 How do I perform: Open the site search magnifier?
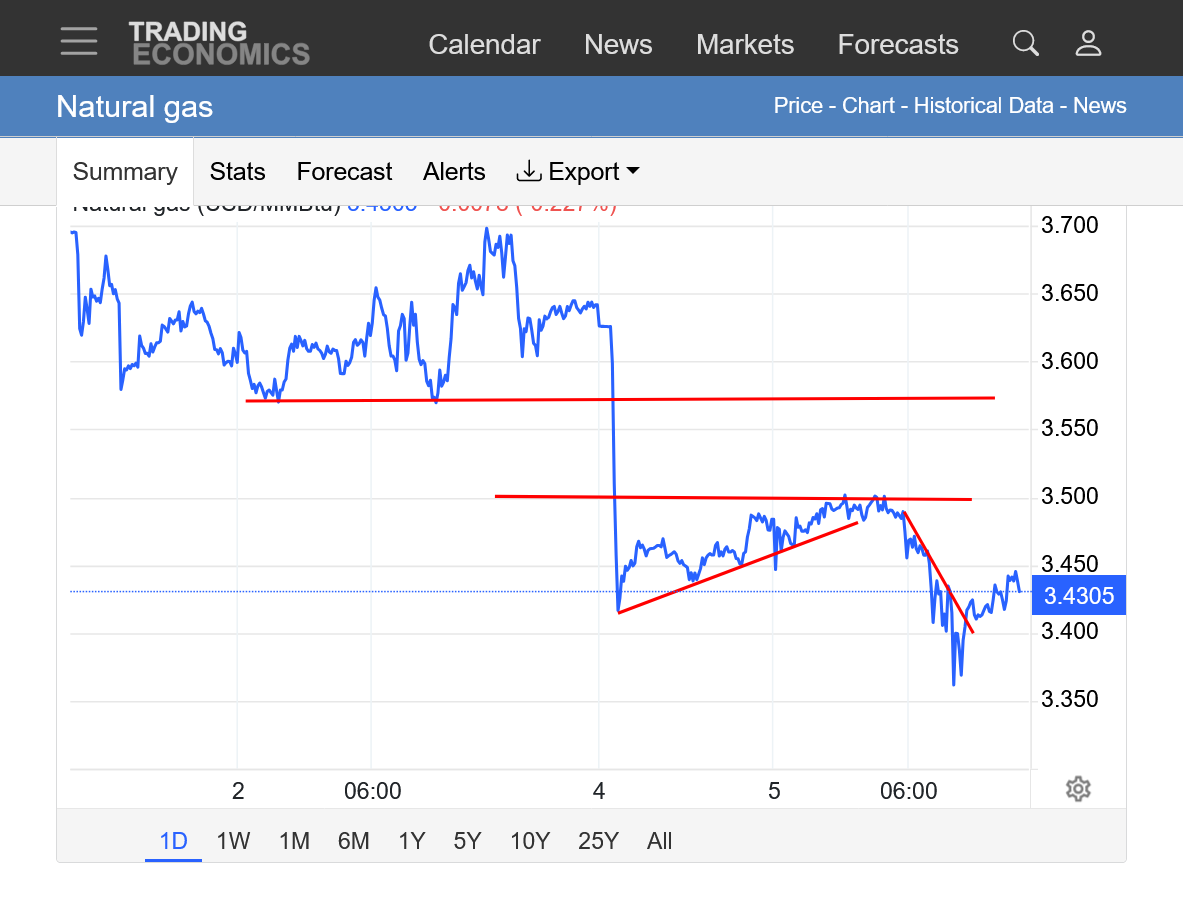(1025, 43)
